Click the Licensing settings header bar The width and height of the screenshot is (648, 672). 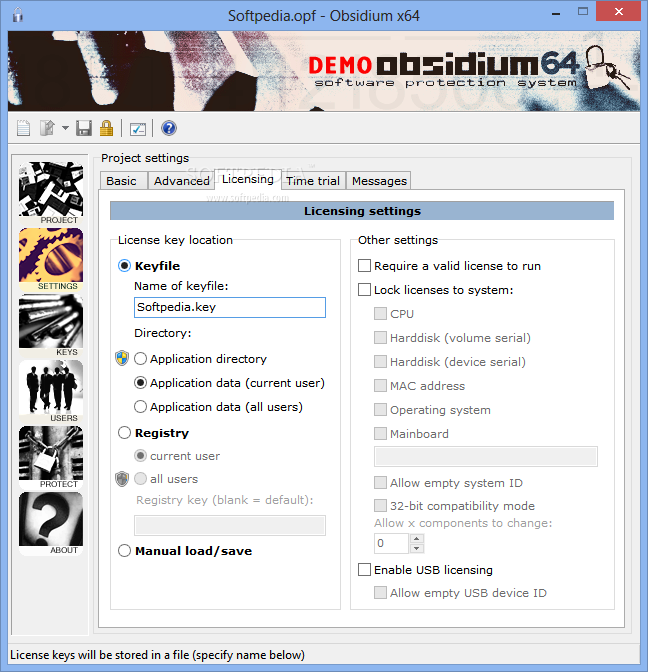(362, 211)
